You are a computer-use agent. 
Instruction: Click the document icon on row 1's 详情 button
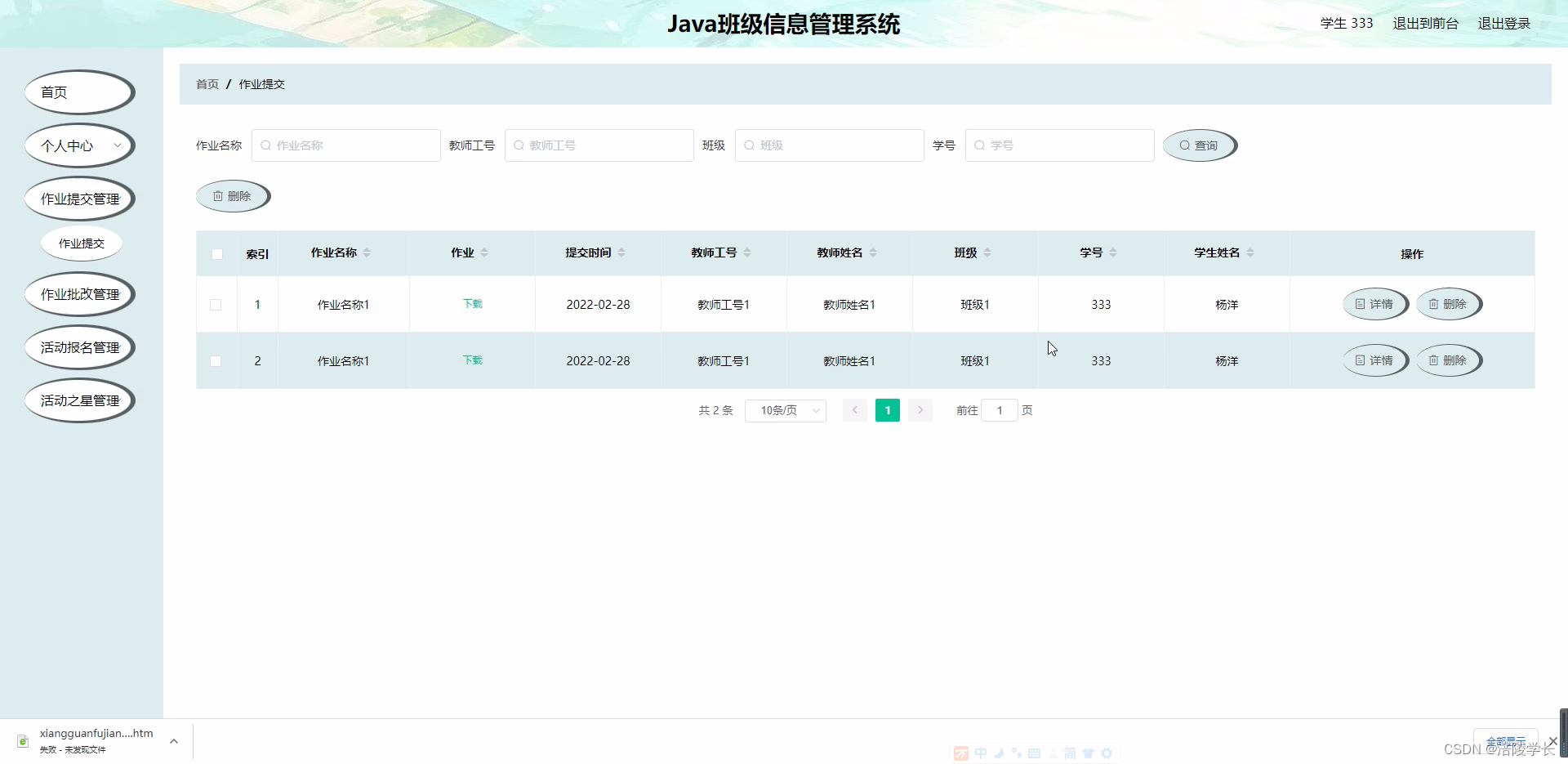pos(1359,304)
